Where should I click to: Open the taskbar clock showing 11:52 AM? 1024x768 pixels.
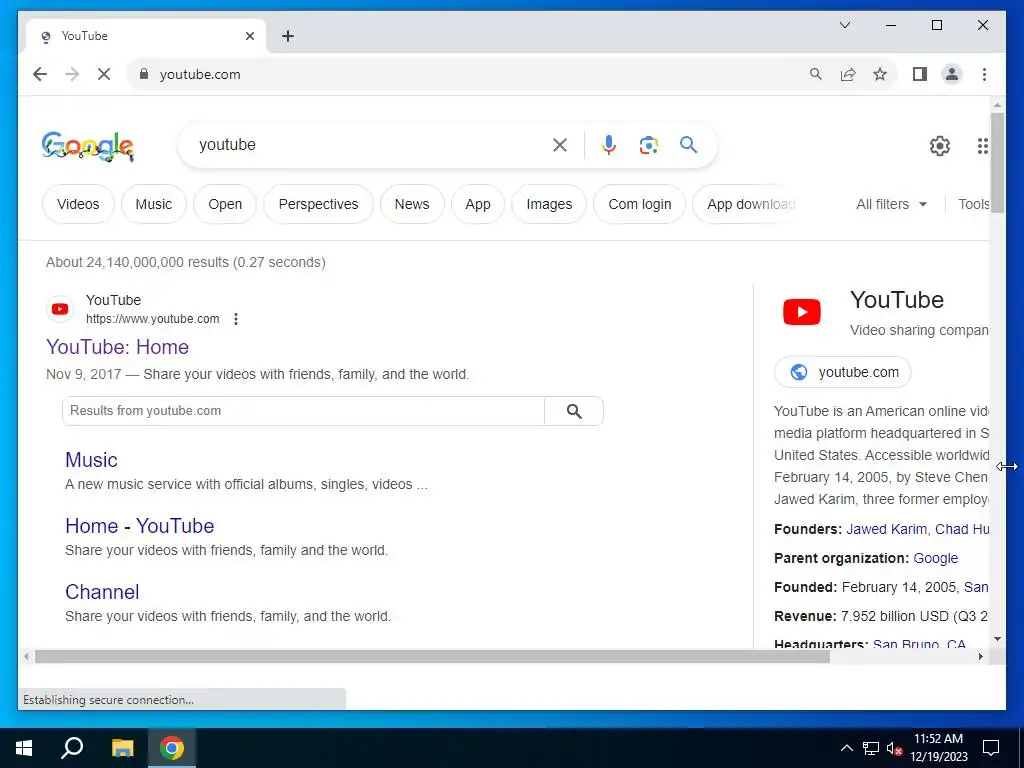(x=938, y=748)
